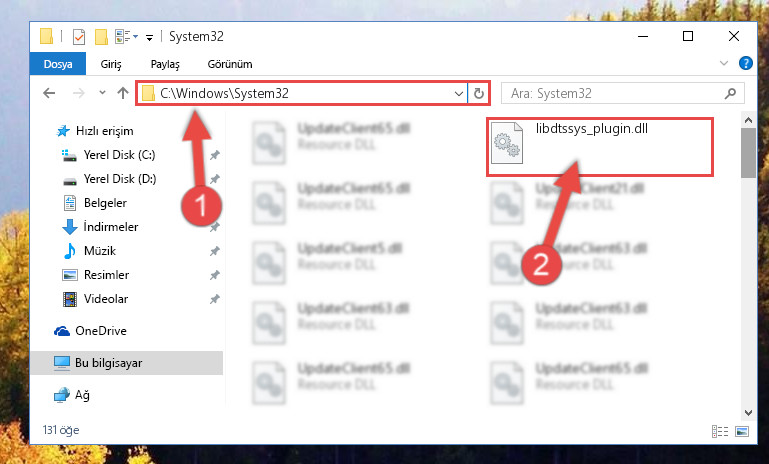
Task: Switch to the Görünüm tab
Action: [230, 64]
